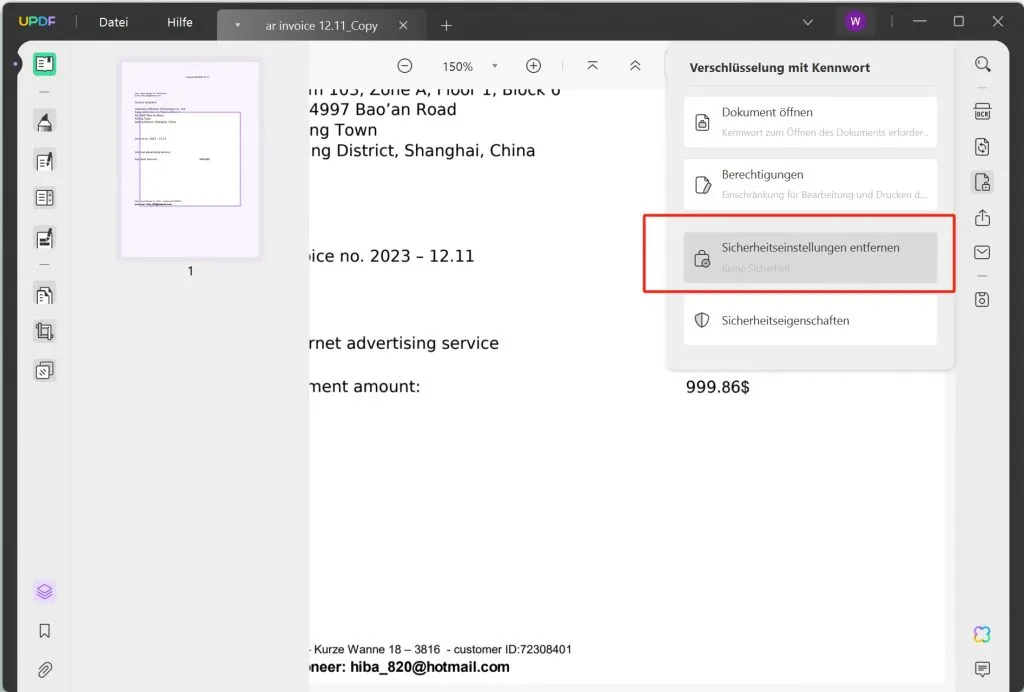
Task: Open the Form preparation tool
Action: click(44, 198)
